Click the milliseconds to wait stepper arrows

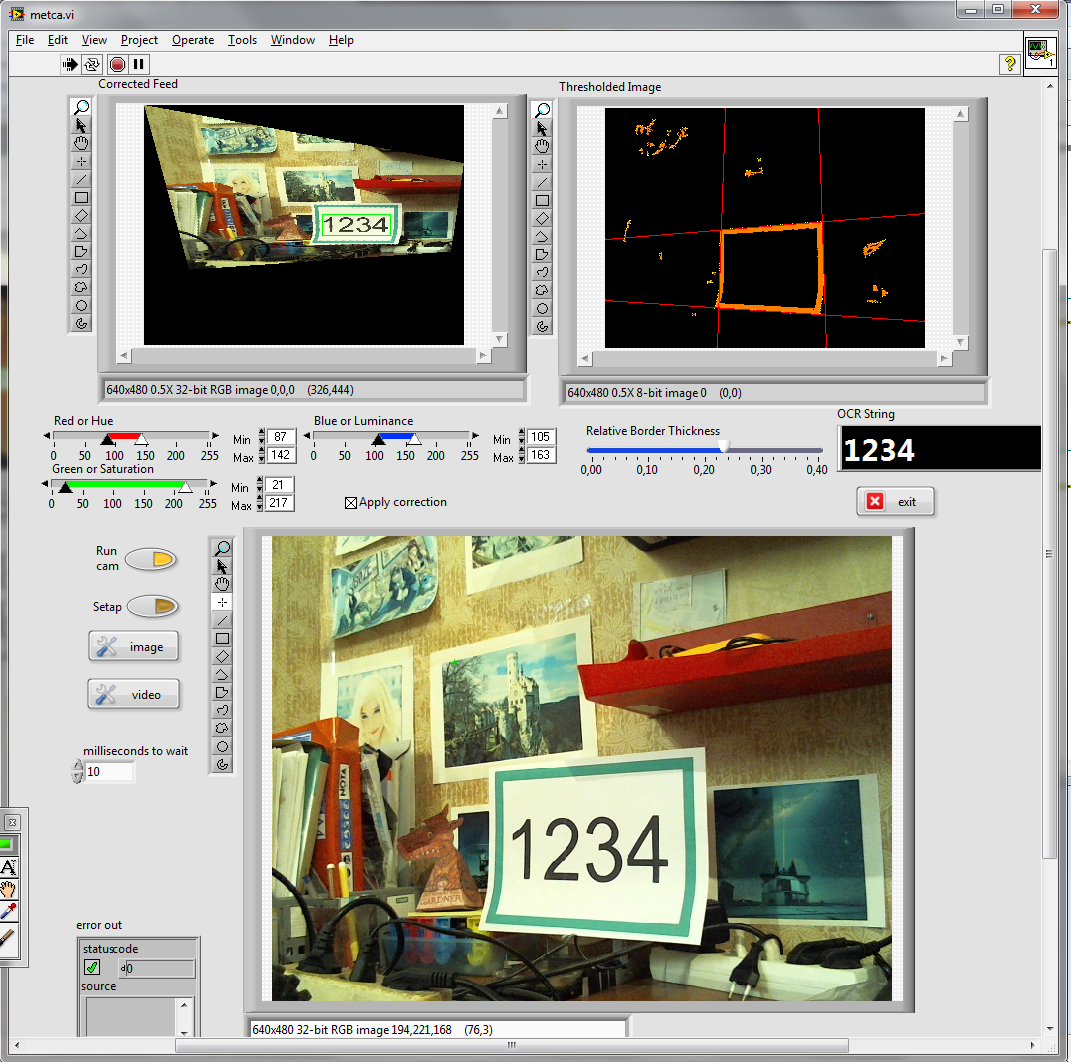79,772
